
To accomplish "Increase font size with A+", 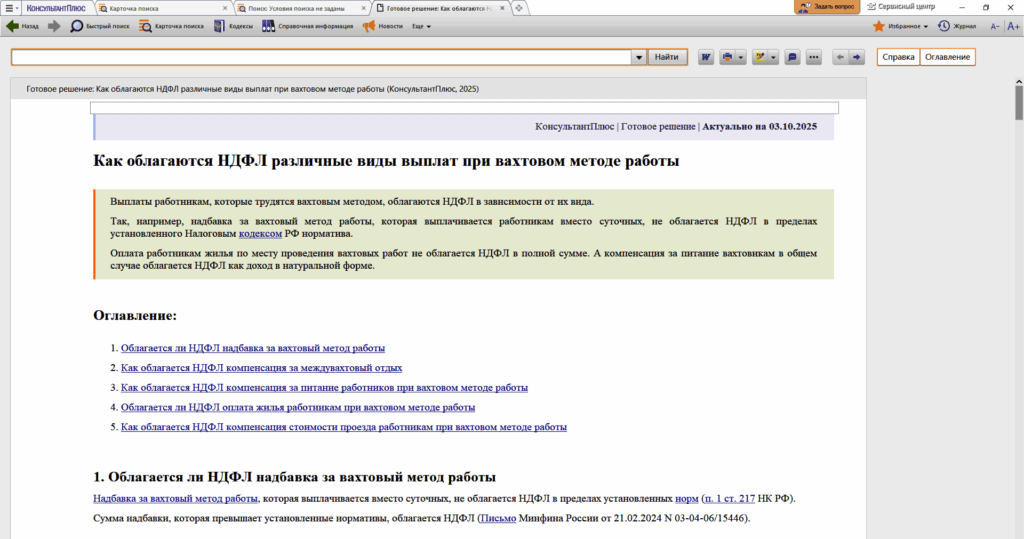I will coord(1013,26).
